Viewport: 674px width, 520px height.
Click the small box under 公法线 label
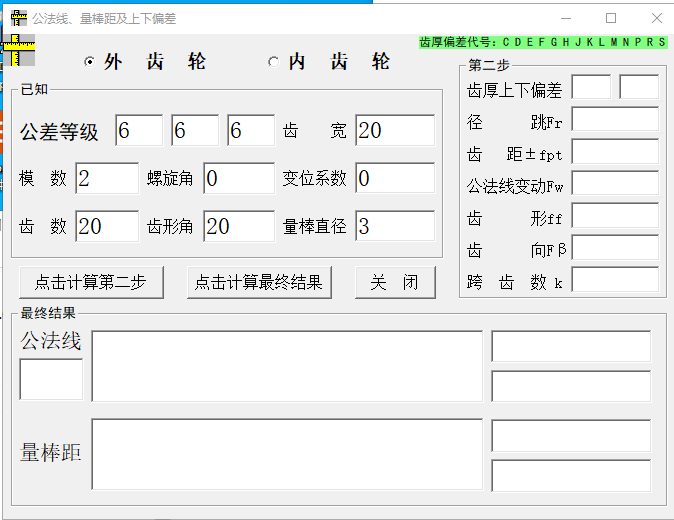51,379
